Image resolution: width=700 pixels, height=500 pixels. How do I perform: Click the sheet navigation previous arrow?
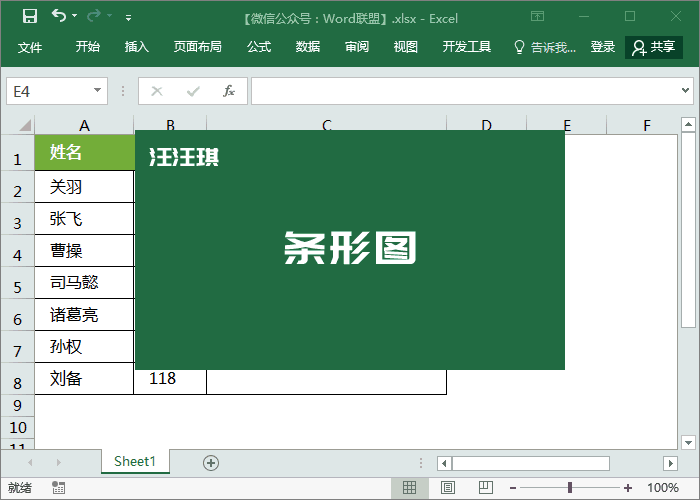point(30,462)
